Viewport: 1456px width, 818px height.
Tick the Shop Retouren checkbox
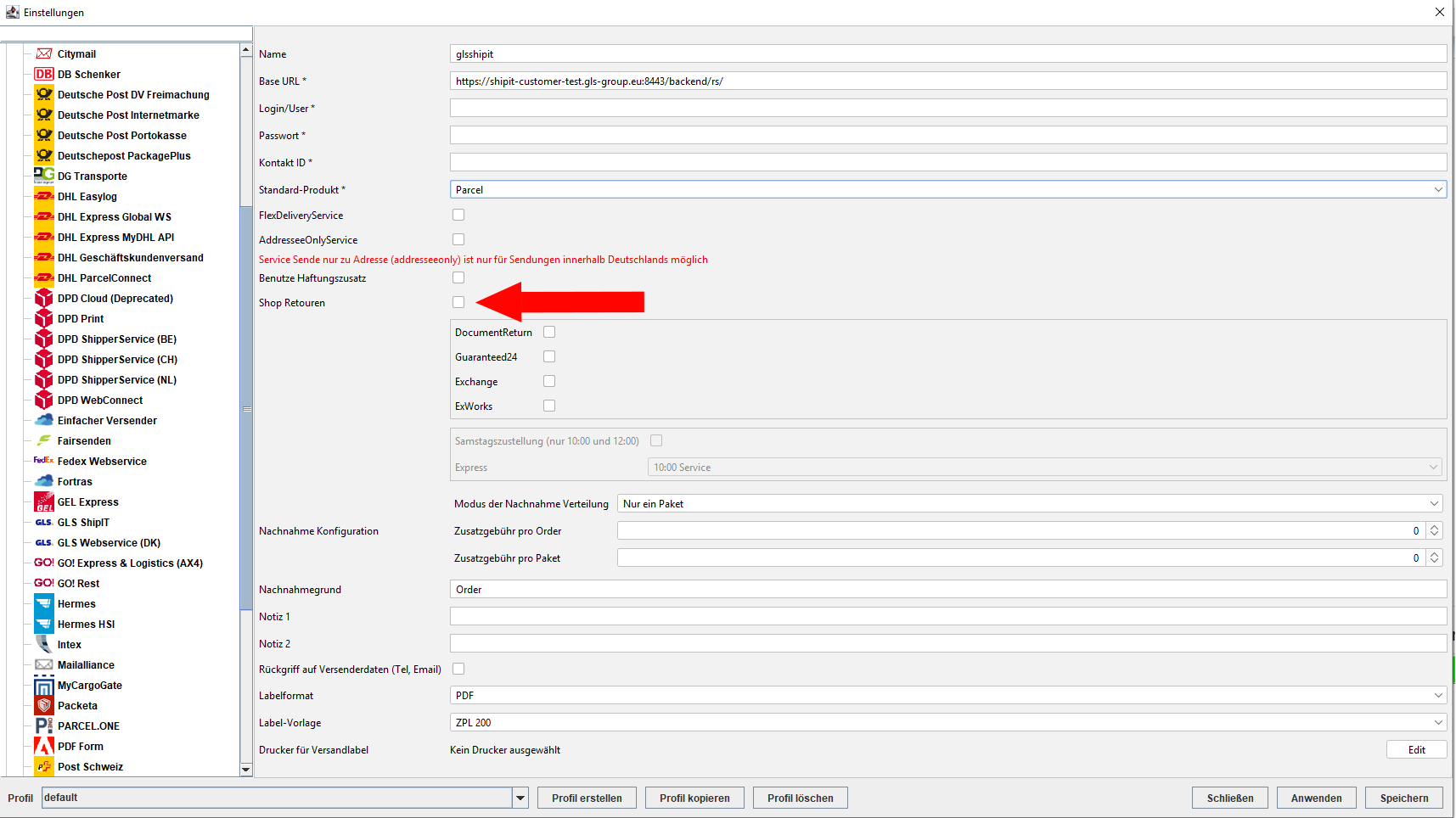tap(458, 302)
